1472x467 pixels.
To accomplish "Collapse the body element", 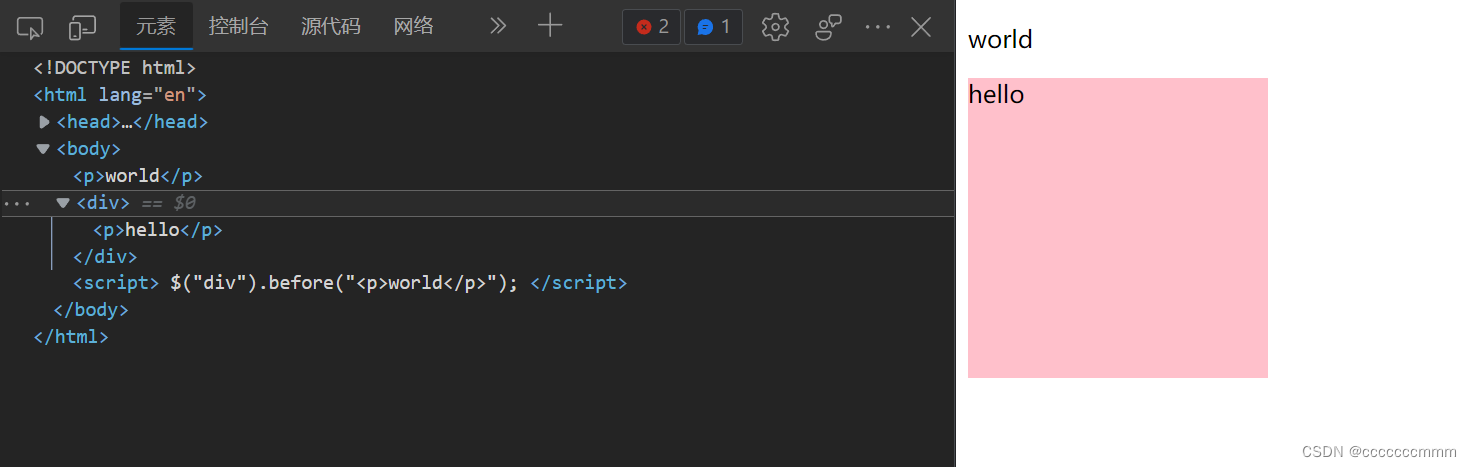I will point(43,149).
